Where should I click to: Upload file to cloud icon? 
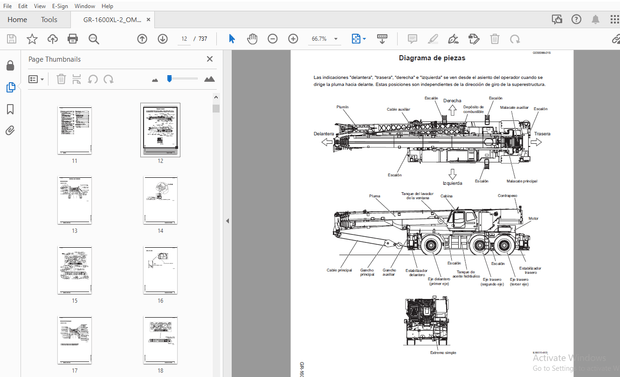coord(52,39)
